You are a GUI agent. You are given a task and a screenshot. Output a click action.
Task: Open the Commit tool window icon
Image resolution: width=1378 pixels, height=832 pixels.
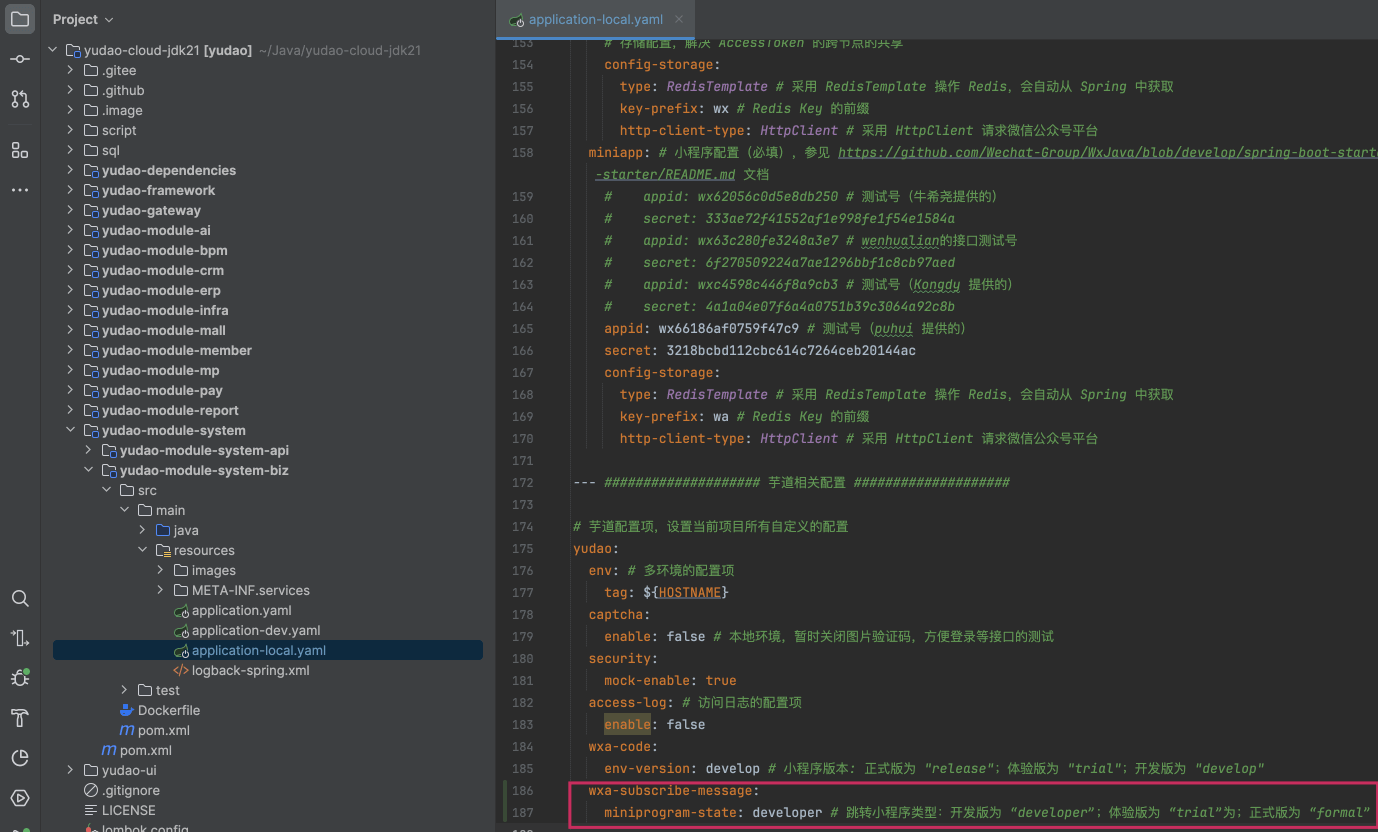pyautogui.click(x=20, y=59)
